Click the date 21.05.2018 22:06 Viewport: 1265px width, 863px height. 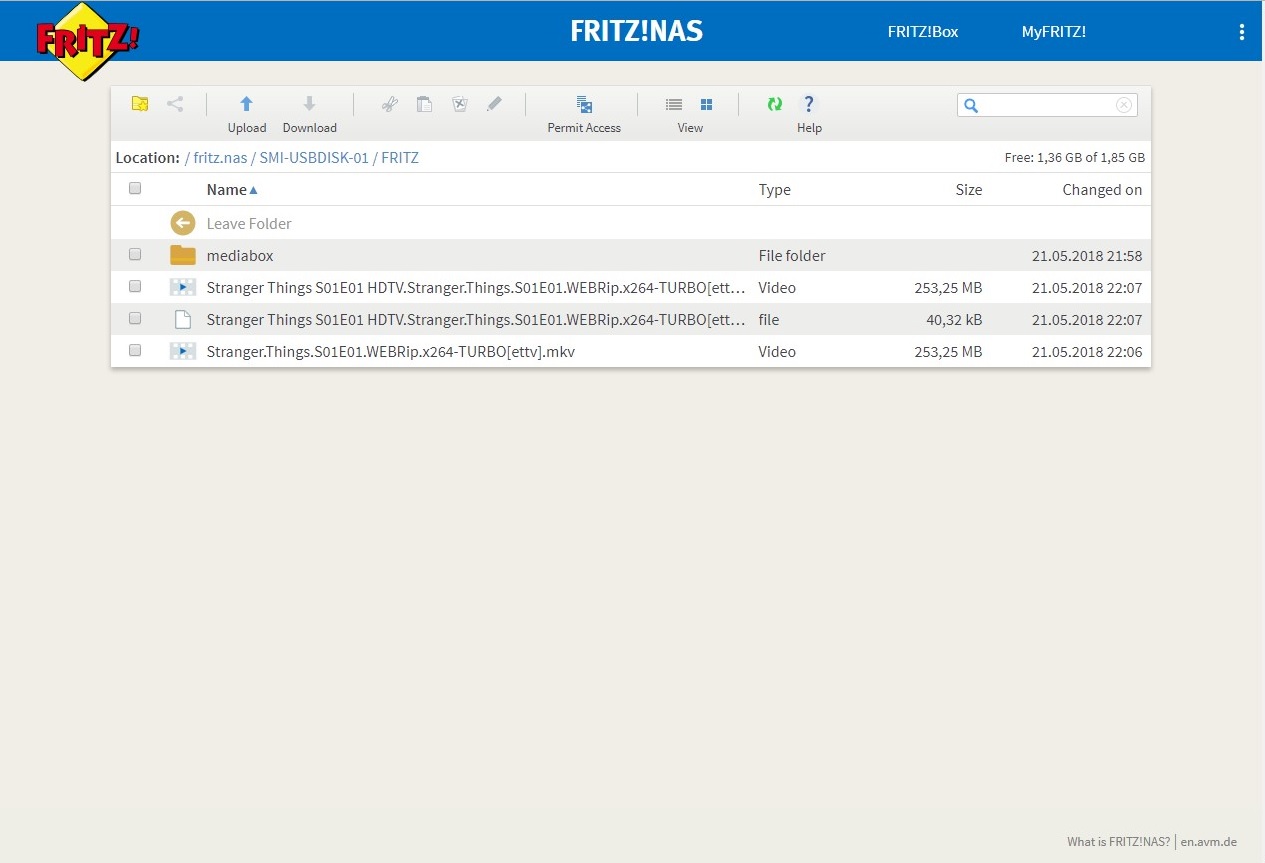coord(1087,352)
